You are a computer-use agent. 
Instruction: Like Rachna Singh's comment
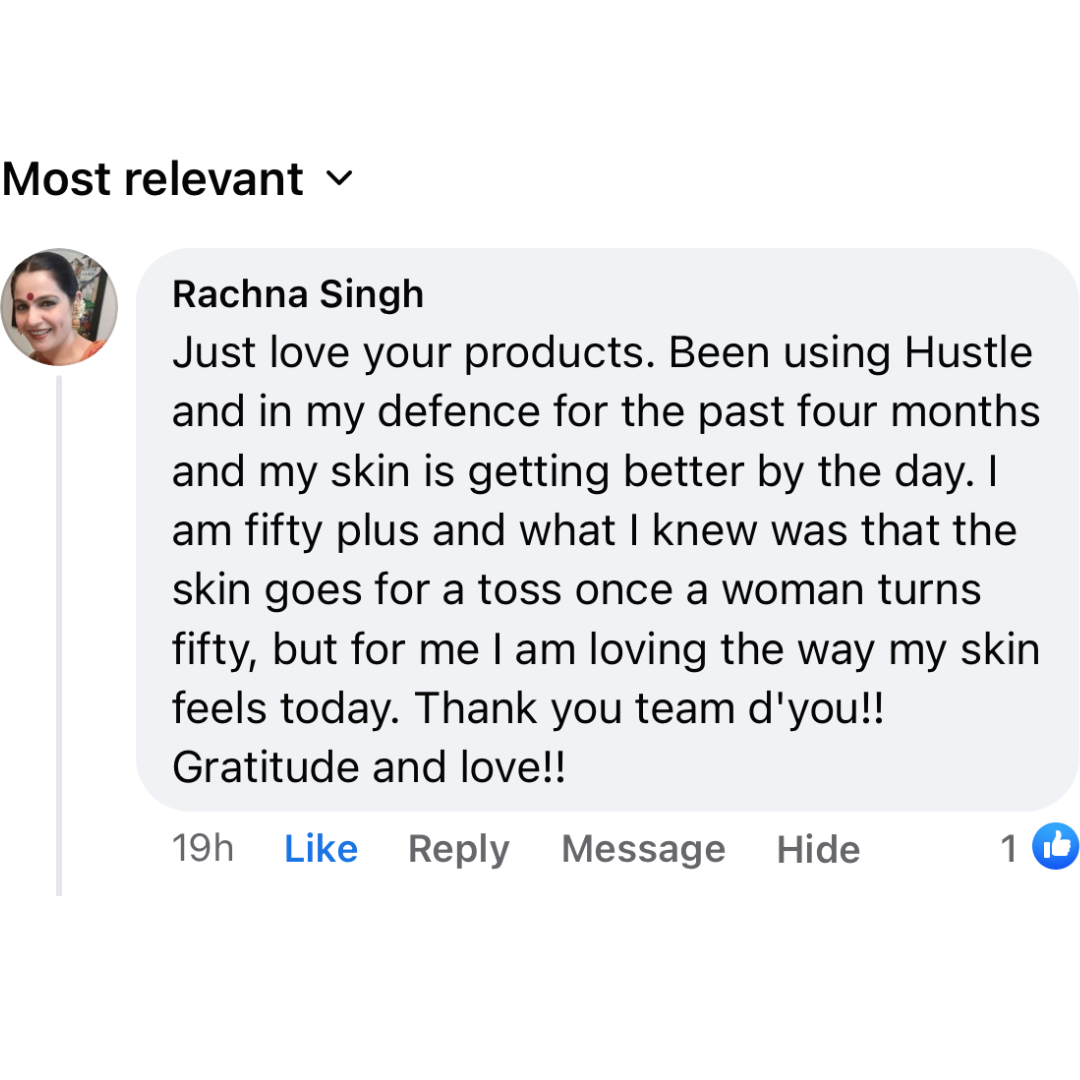pos(321,849)
